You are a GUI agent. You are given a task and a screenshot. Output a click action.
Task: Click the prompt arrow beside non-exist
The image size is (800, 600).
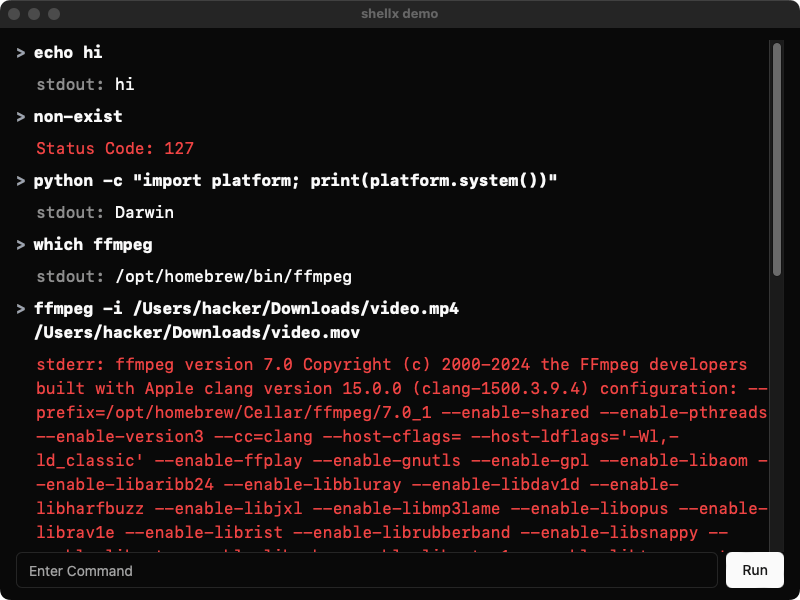(x=21, y=117)
